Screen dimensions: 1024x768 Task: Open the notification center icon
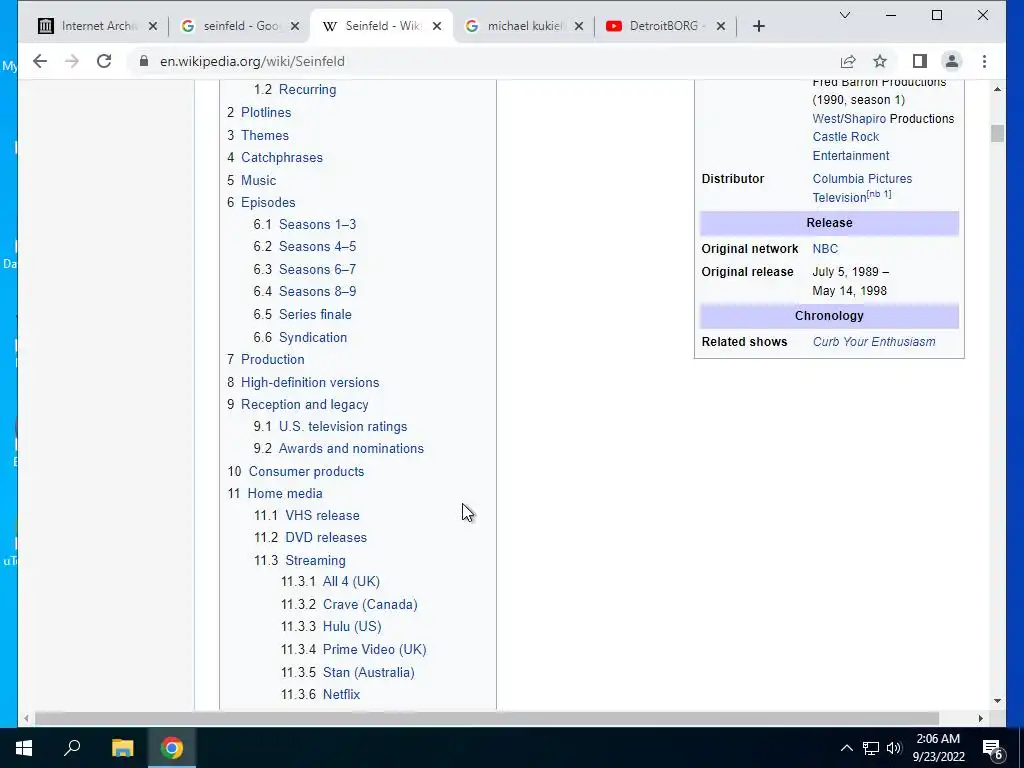993,750
